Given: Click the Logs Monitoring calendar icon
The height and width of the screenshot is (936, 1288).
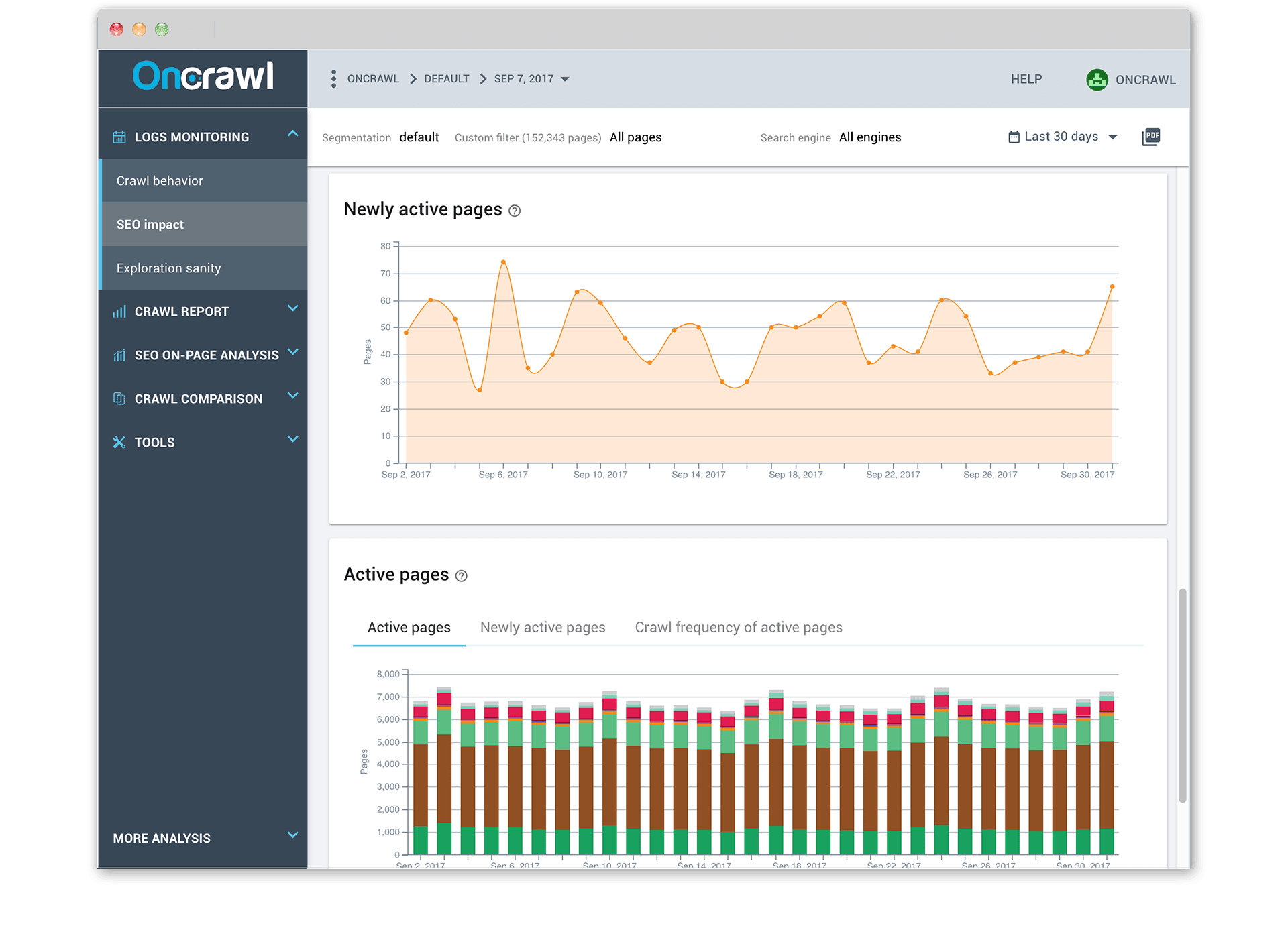Looking at the screenshot, I should [119, 136].
